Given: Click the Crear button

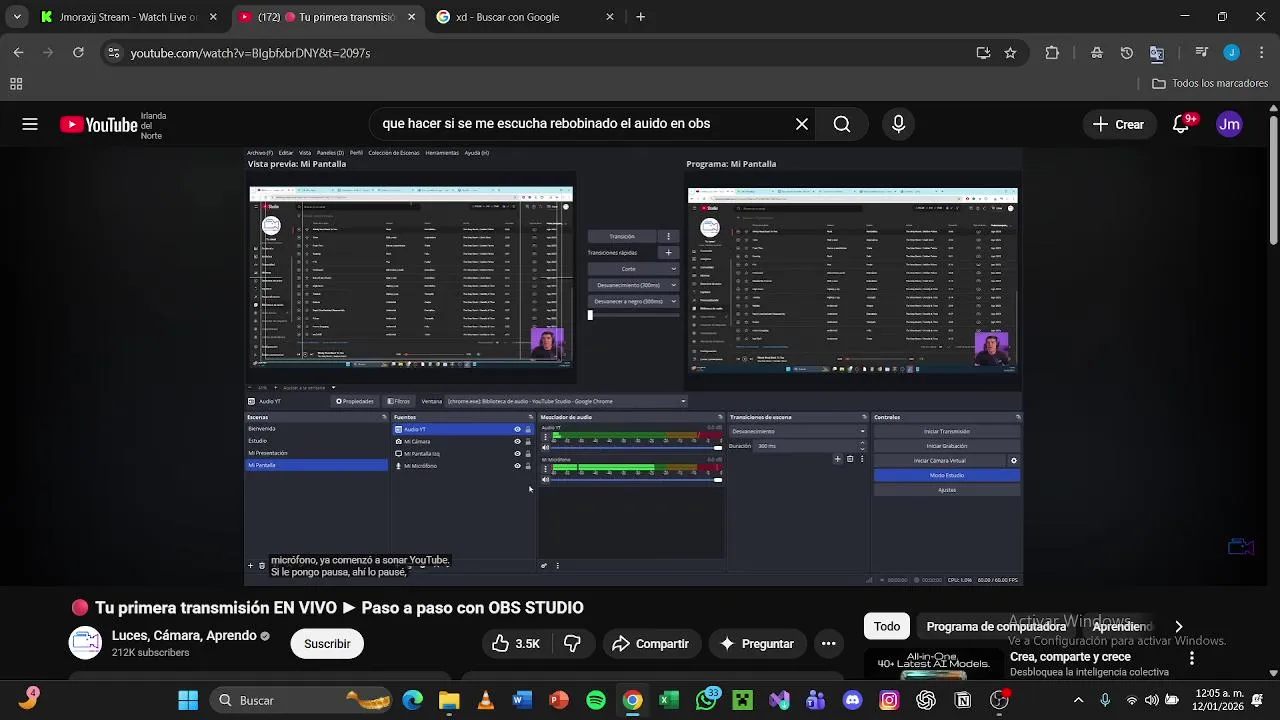Looking at the screenshot, I should coord(1118,124).
